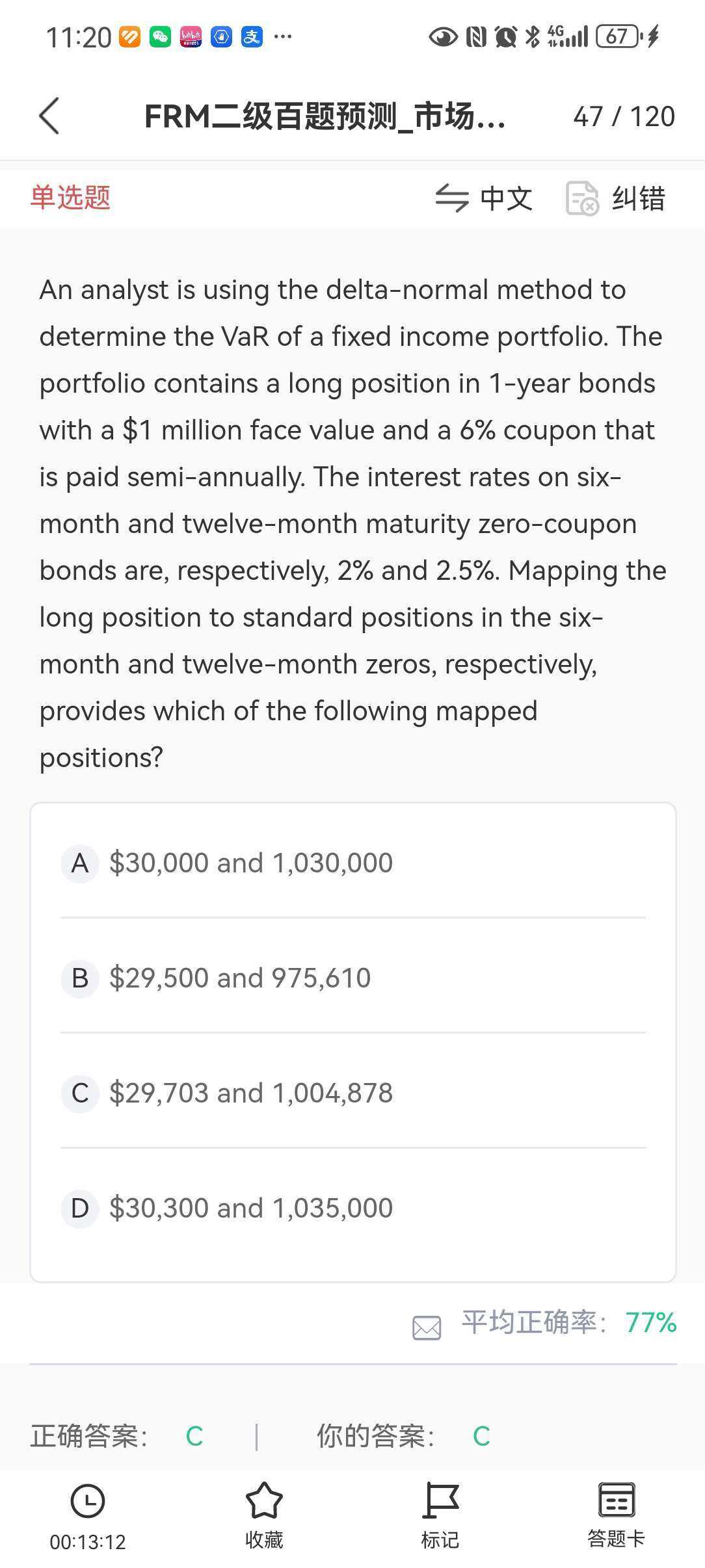Select option A $30,000 and 1,030,000
This screenshot has height=1568, width=705.
tap(251, 863)
